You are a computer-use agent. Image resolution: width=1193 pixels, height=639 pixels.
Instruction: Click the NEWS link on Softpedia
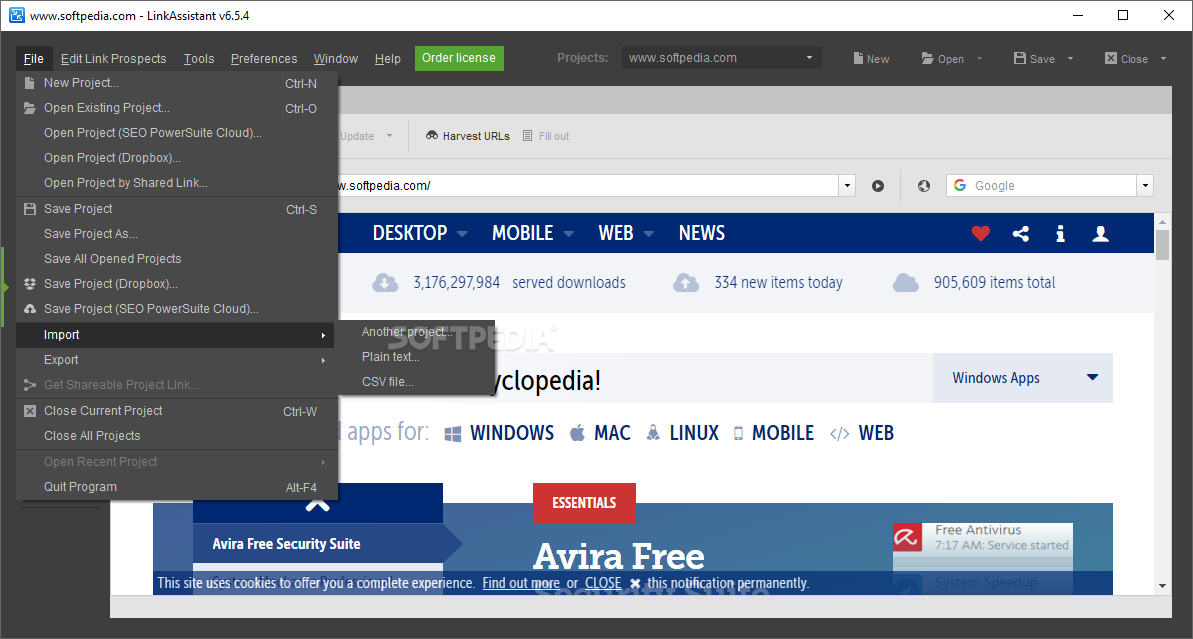701,234
